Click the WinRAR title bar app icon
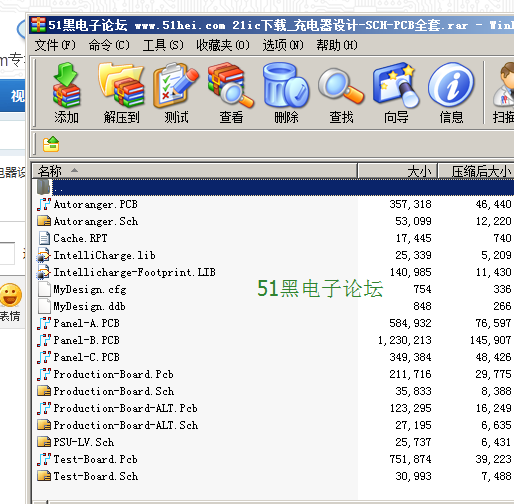Image resolution: width=514 pixels, height=504 pixels. pos(38,25)
